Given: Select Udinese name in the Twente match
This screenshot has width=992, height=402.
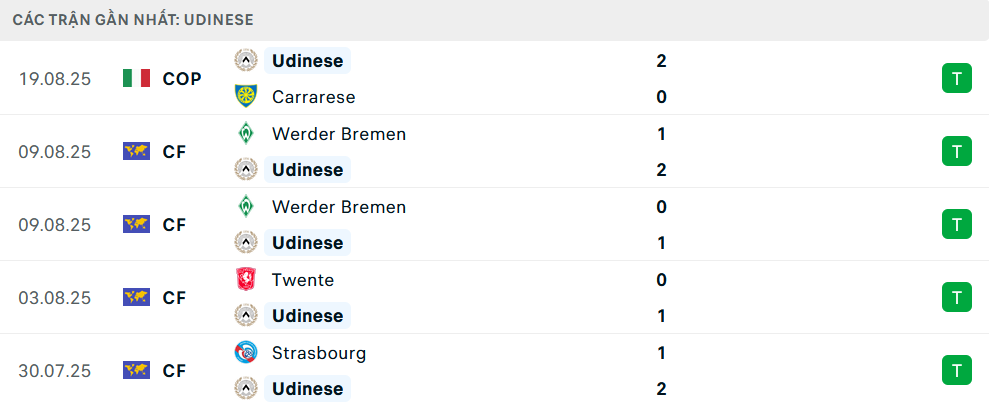Looking at the screenshot, I should (x=307, y=316).
